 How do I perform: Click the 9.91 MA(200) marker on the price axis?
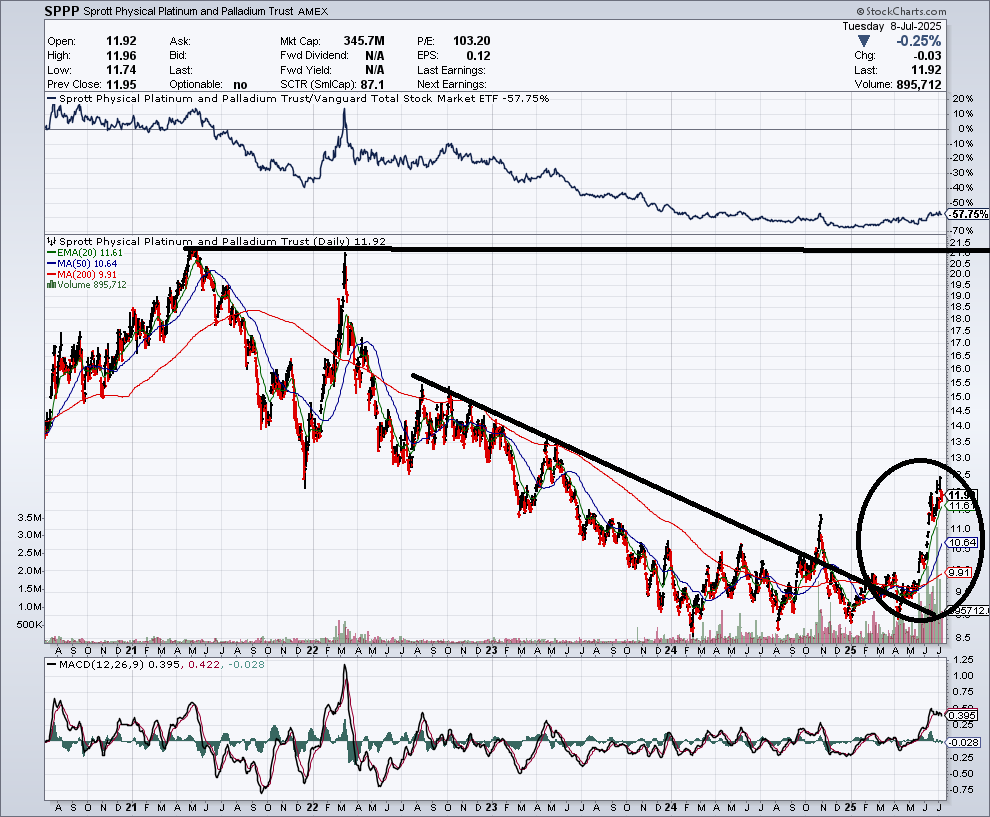click(960, 573)
